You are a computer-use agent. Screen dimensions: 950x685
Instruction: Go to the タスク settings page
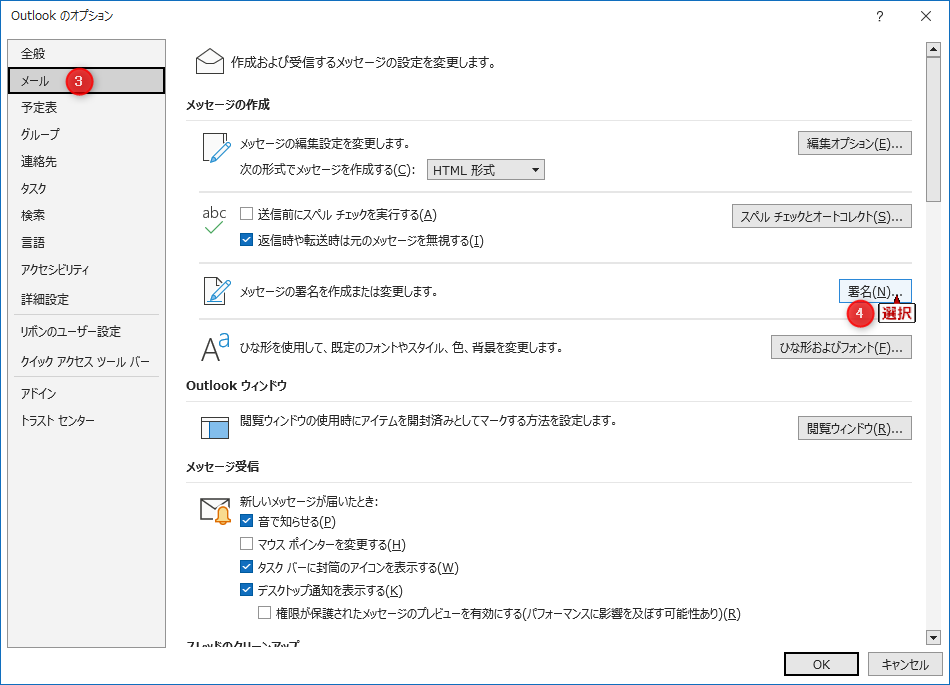click(86, 188)
